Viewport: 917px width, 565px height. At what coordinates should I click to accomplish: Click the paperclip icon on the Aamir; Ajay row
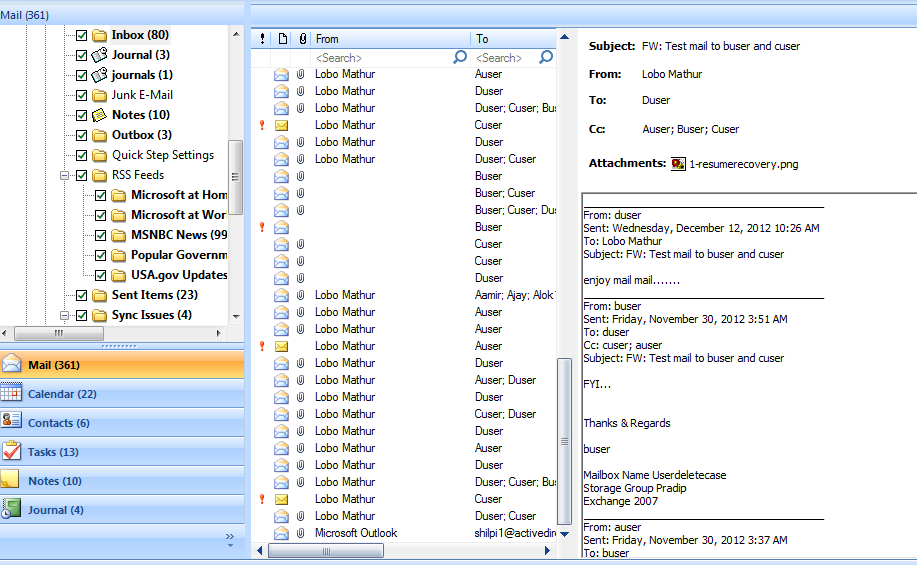pos(300,295)
